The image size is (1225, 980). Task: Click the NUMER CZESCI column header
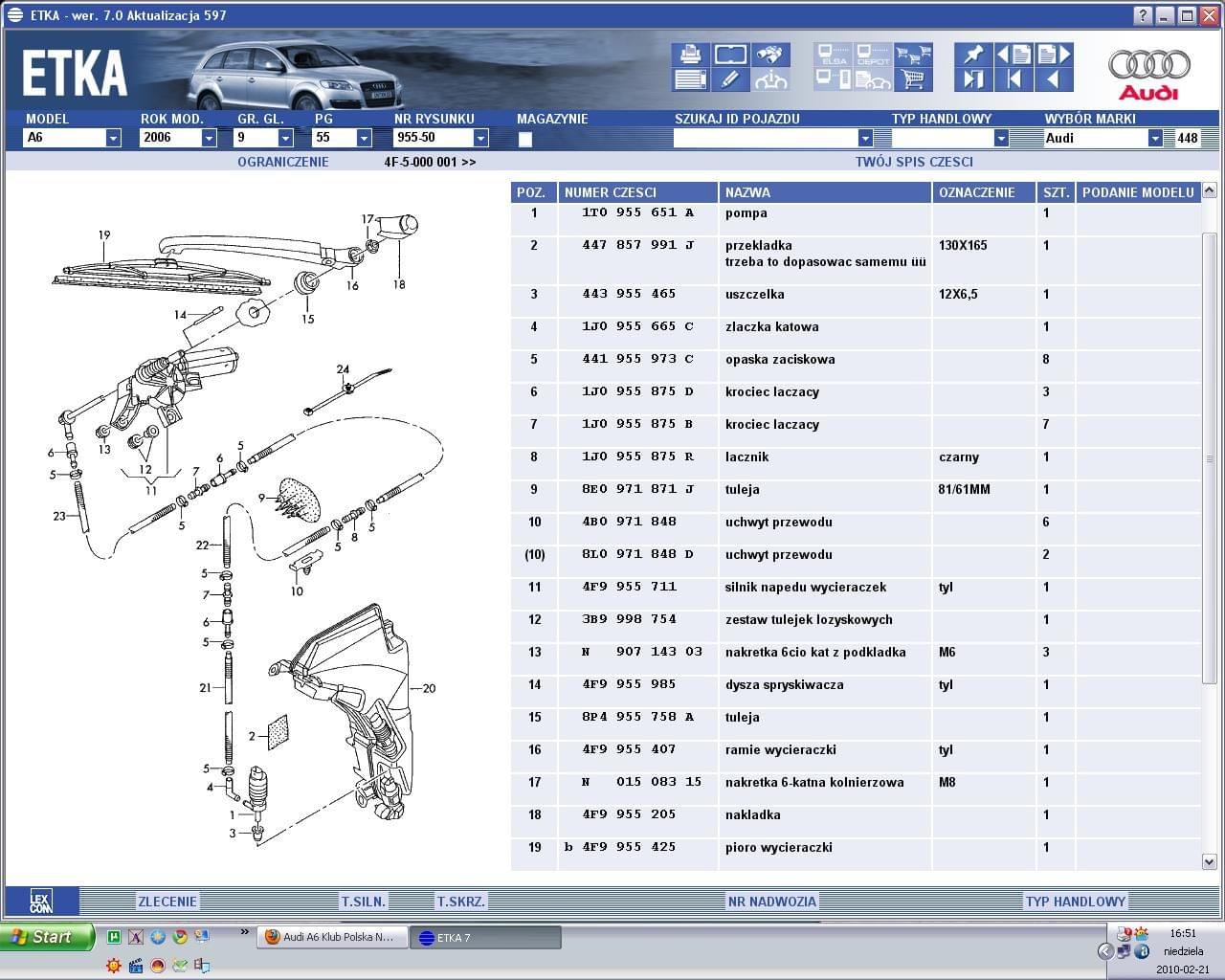pyautogui.click(x=637, y=192)
